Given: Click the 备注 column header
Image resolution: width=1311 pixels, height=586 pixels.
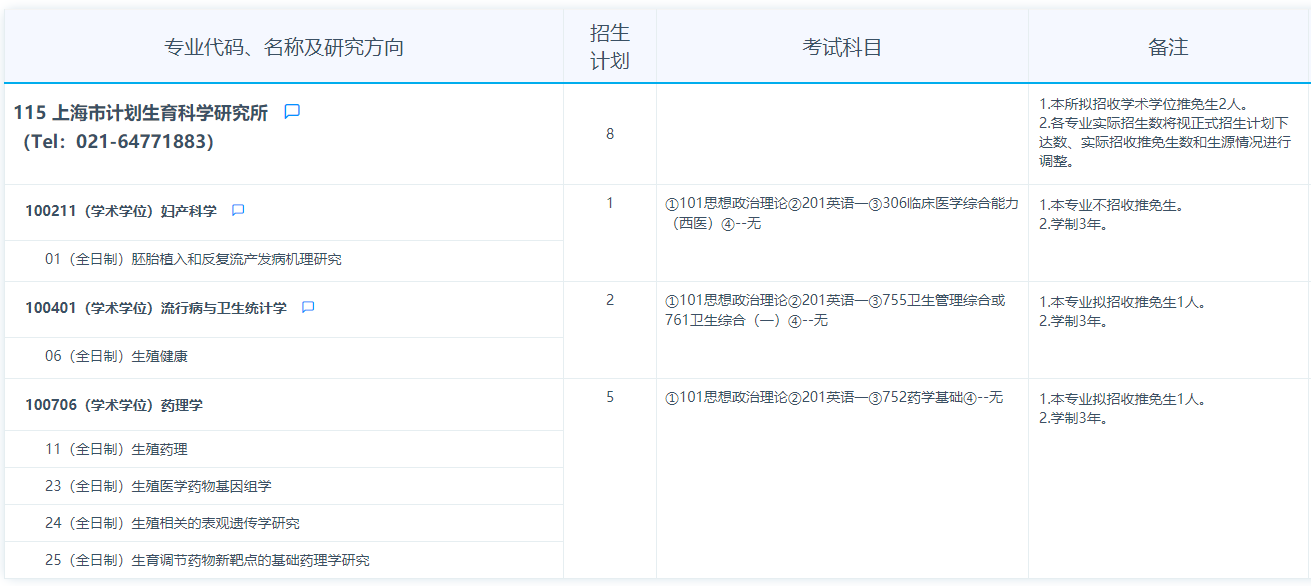Looking at the screenshot, I should point(1168,48).
